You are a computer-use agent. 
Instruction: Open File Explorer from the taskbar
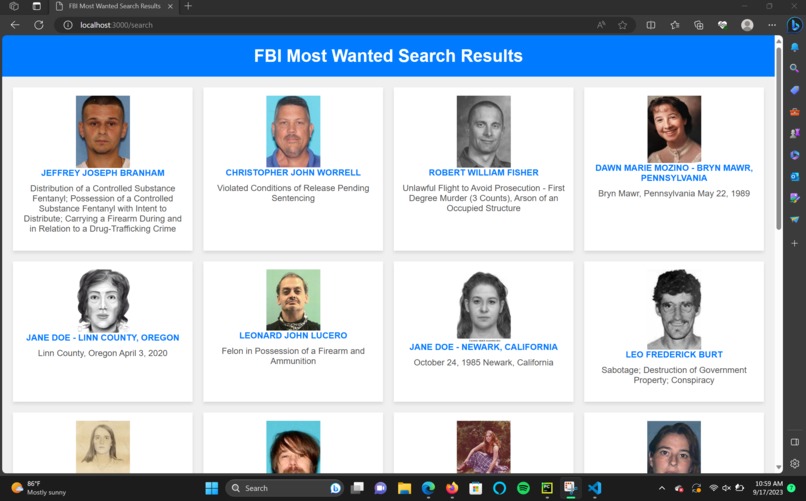coord(405,488)
